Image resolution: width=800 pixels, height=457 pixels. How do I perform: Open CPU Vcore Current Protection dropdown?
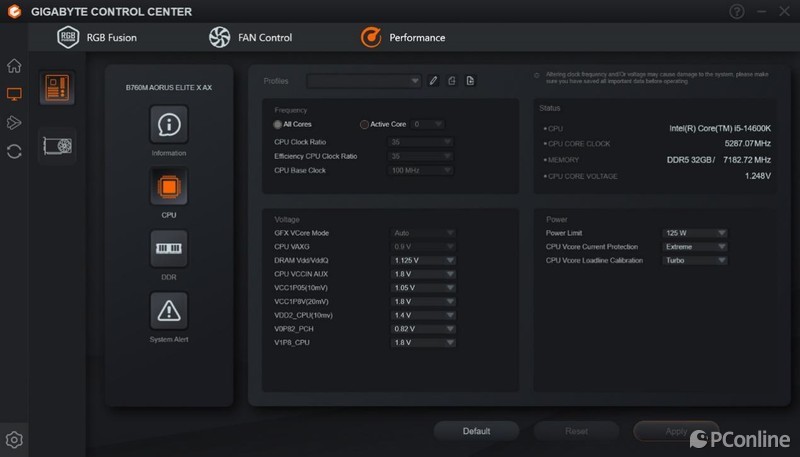click(x=695, y=247)
